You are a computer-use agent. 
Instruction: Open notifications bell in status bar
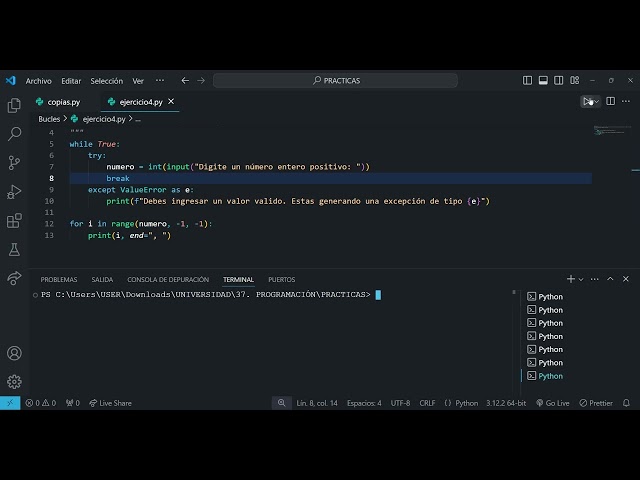click(626, 403)
